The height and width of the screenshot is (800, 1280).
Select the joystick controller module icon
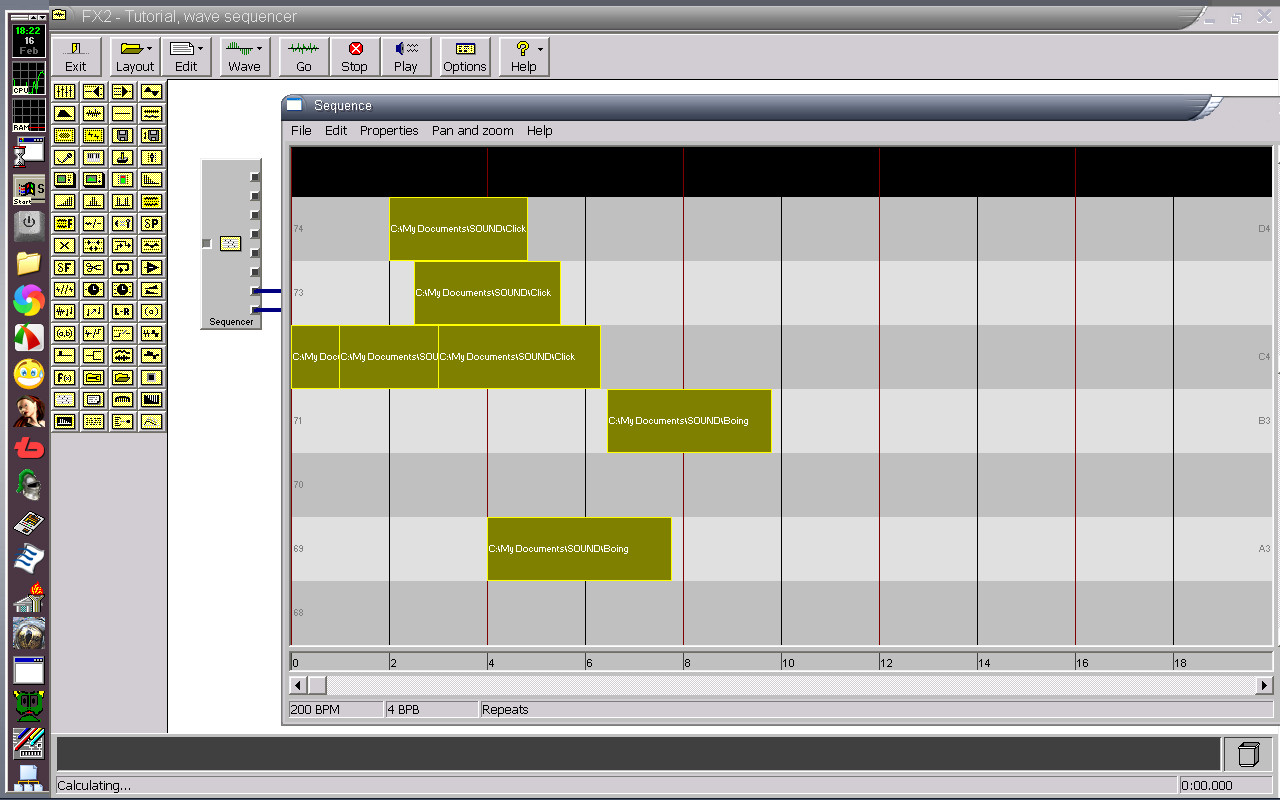(x=123, y=157)
